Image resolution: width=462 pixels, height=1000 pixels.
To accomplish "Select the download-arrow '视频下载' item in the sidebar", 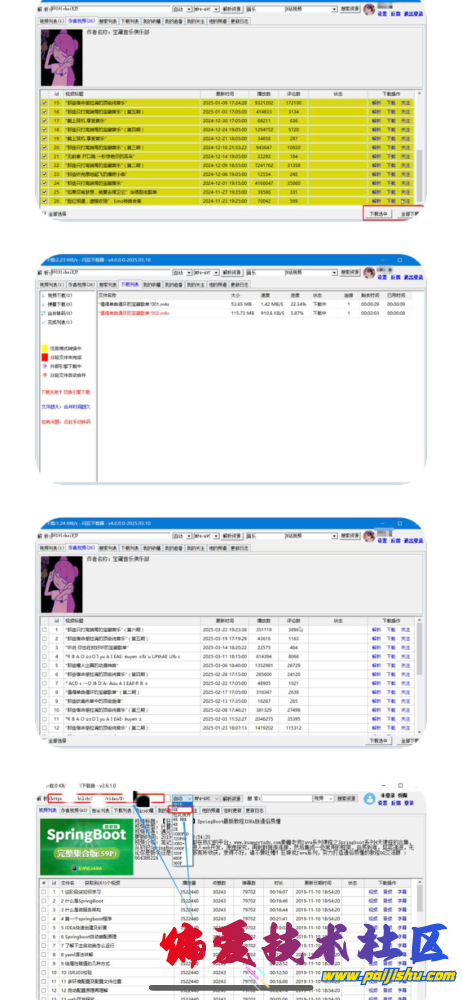I will pyautogui.click(x=56, y=296).
